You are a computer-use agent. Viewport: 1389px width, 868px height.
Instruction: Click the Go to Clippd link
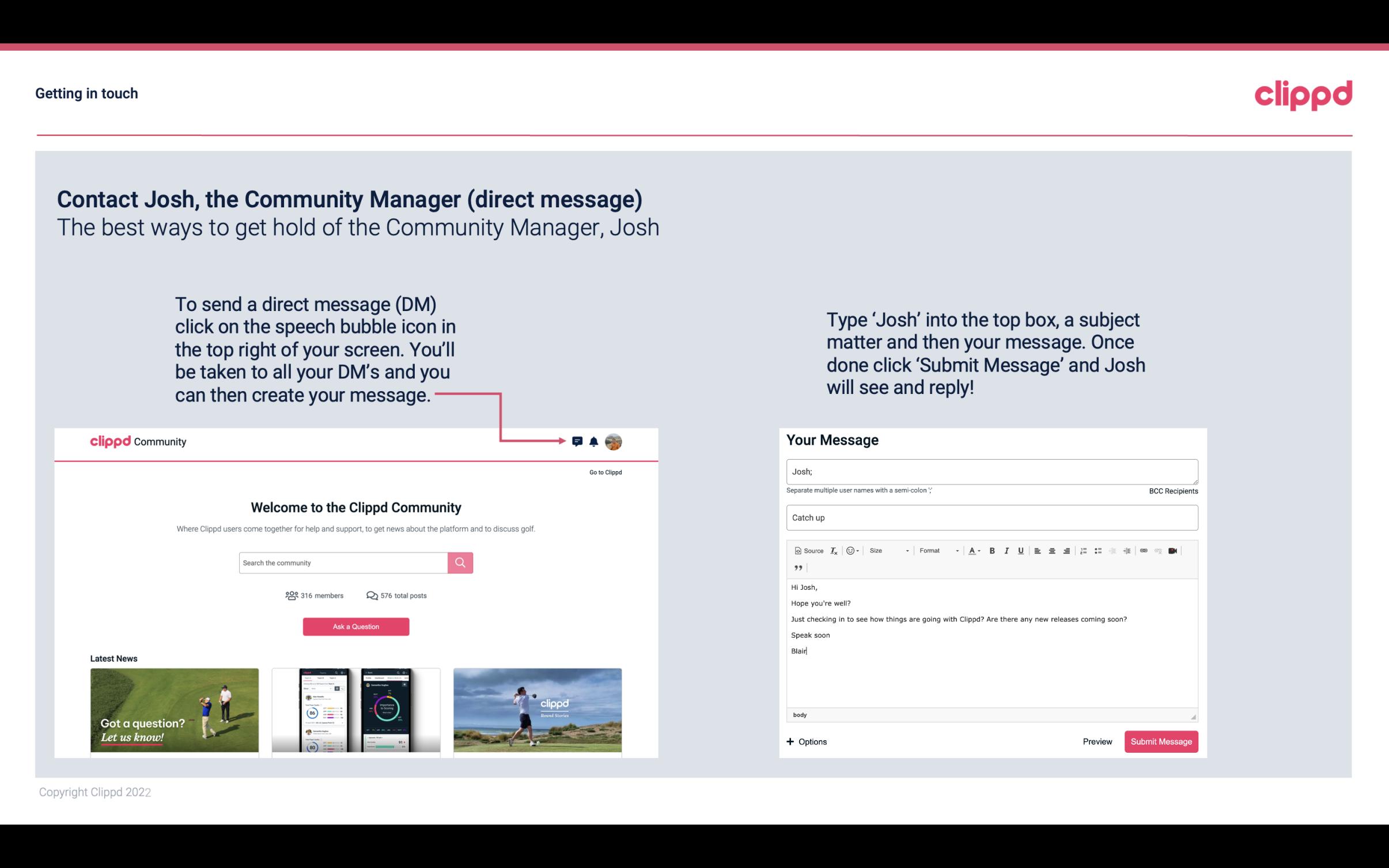[x=604, y=472]
